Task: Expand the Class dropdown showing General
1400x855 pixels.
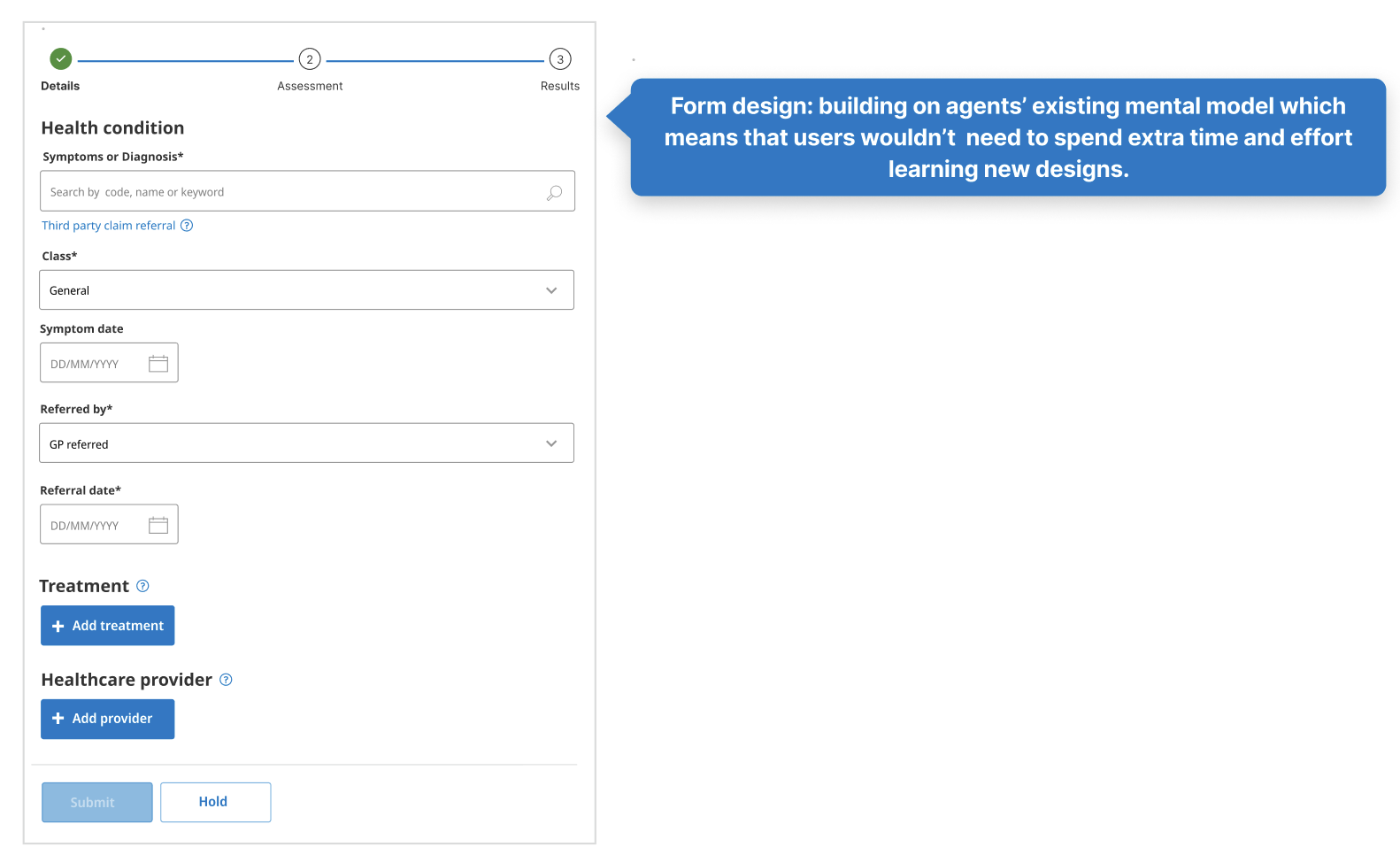Action: (306, 289)
